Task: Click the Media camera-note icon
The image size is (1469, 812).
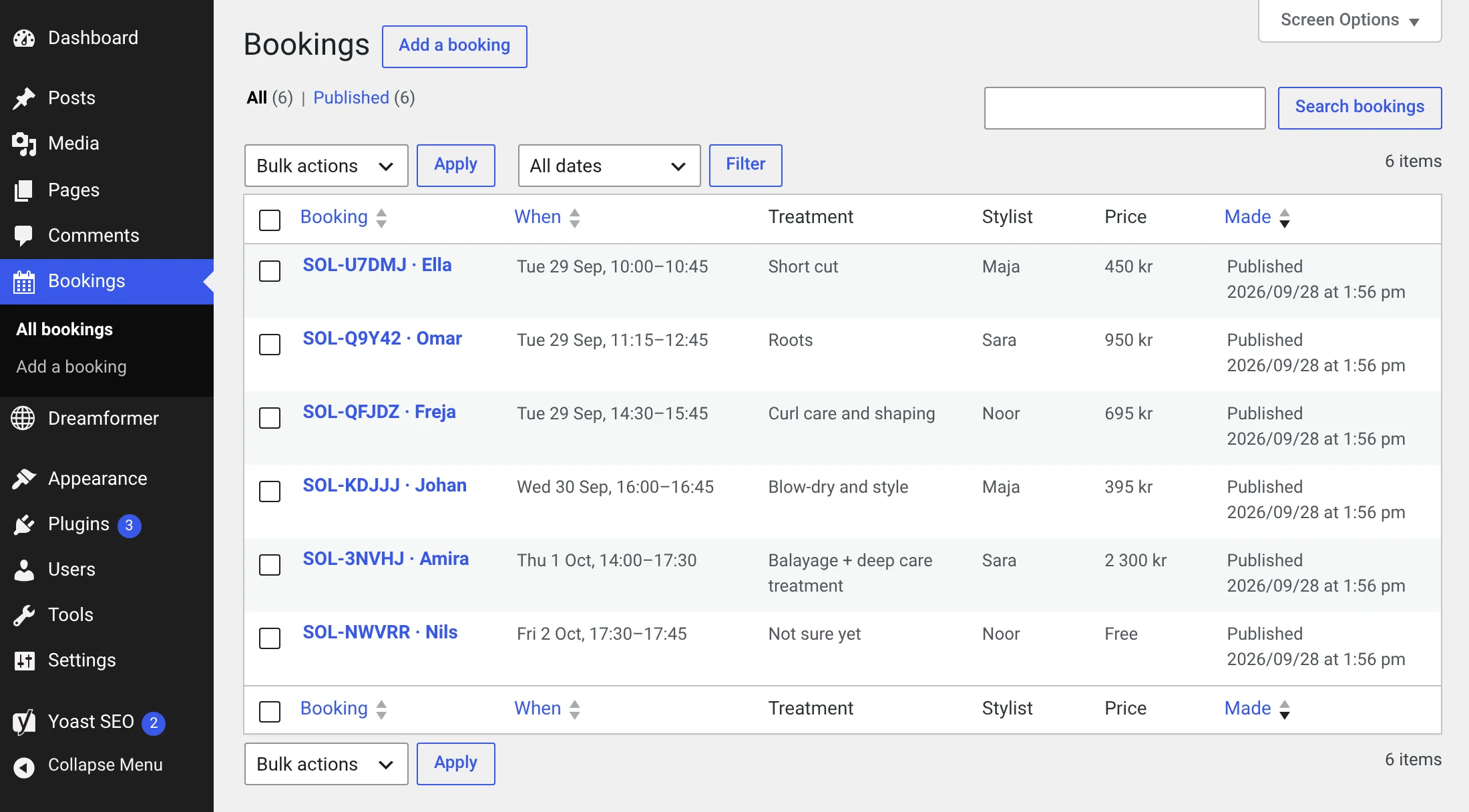Action: pyautogui.click(x=24, y=144)
